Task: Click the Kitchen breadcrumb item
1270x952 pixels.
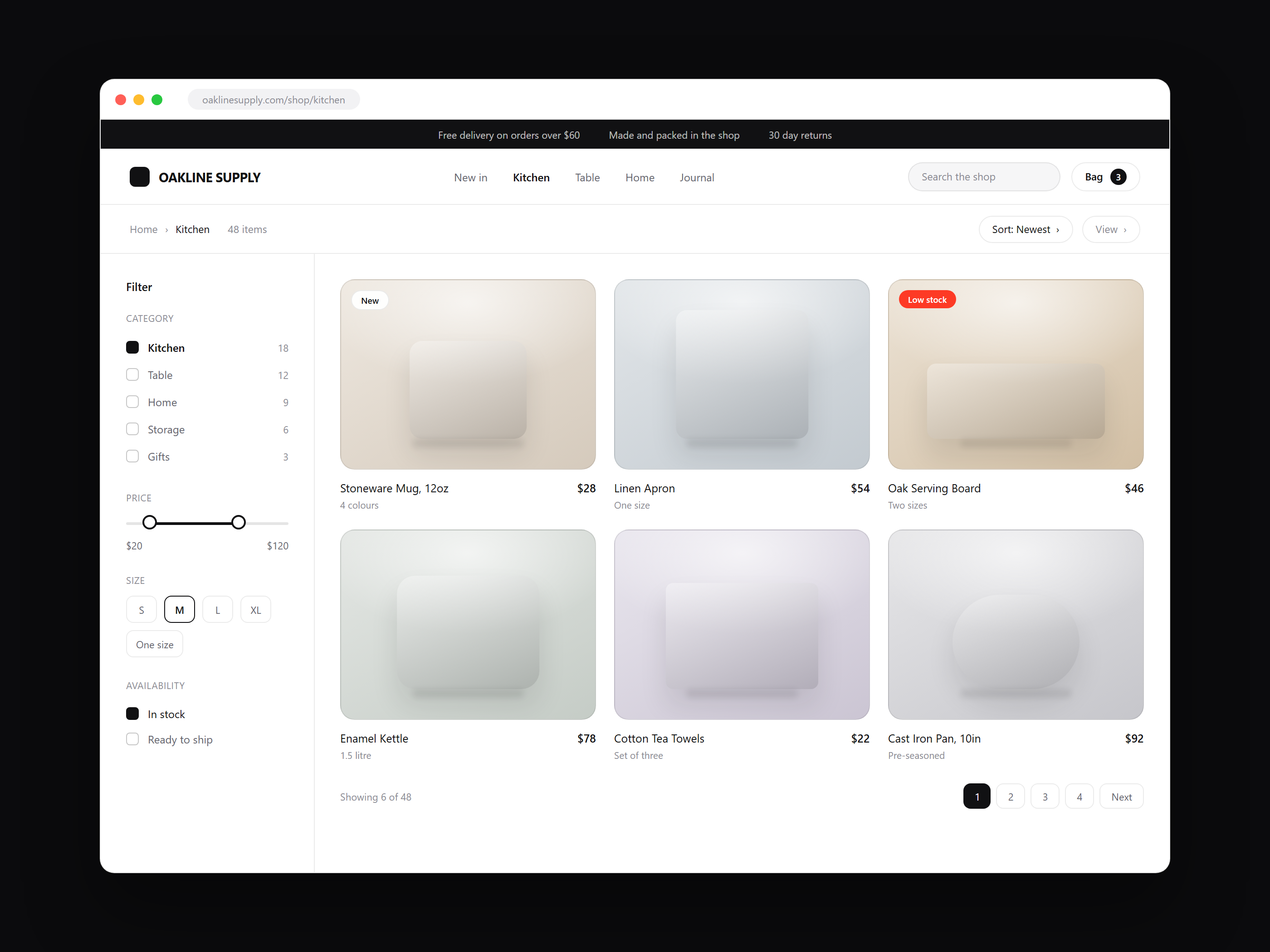Action: tap(192, 229)
